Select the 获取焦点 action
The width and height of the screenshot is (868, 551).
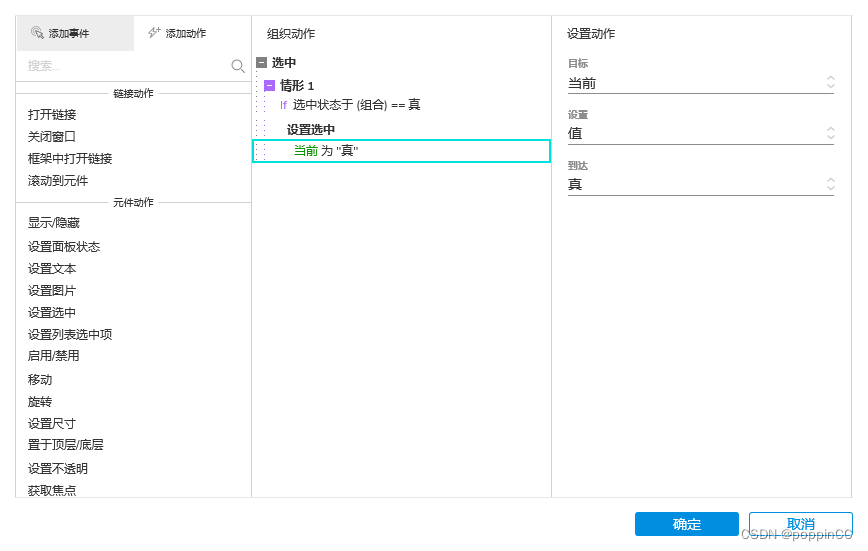pos(52,490)
